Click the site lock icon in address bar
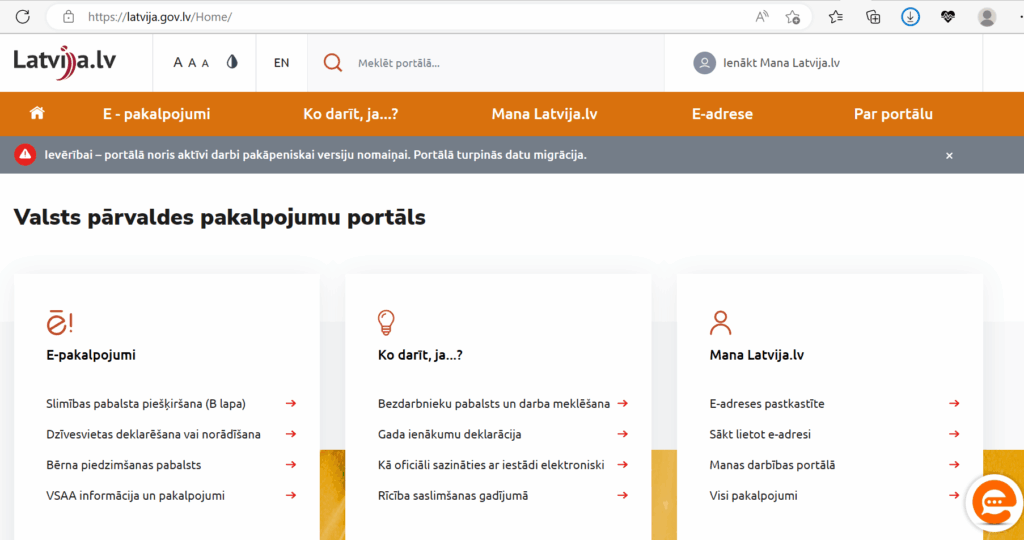1024x540 pixels. (x=69, y=17)
